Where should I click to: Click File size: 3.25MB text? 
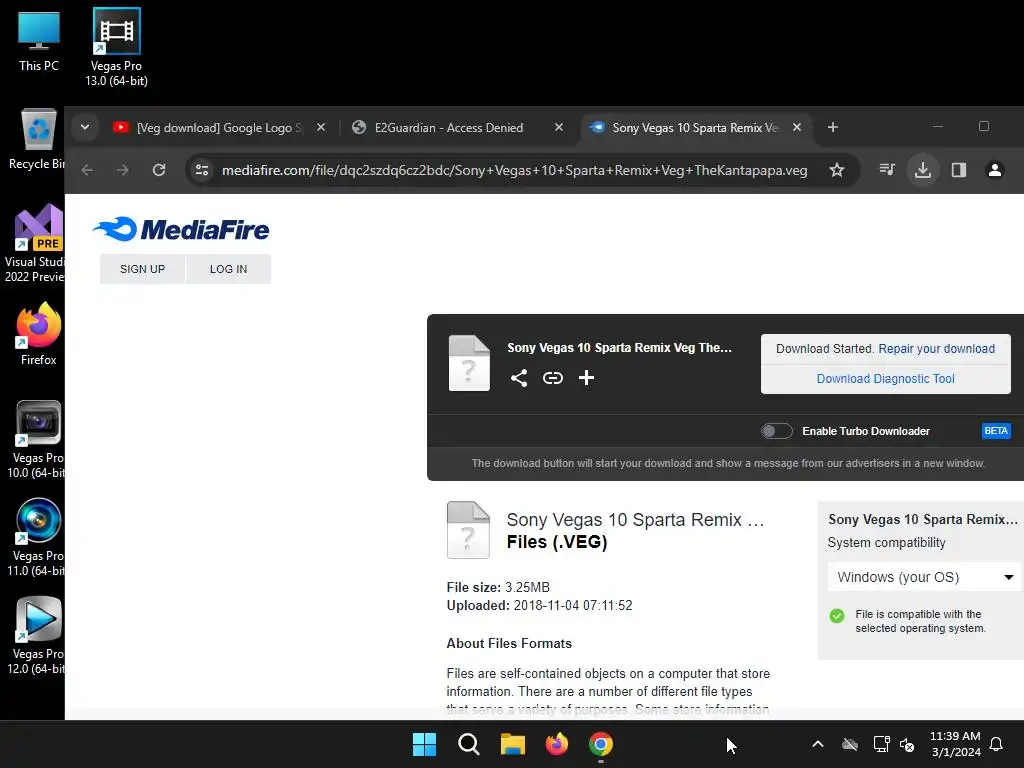point(498,587)
